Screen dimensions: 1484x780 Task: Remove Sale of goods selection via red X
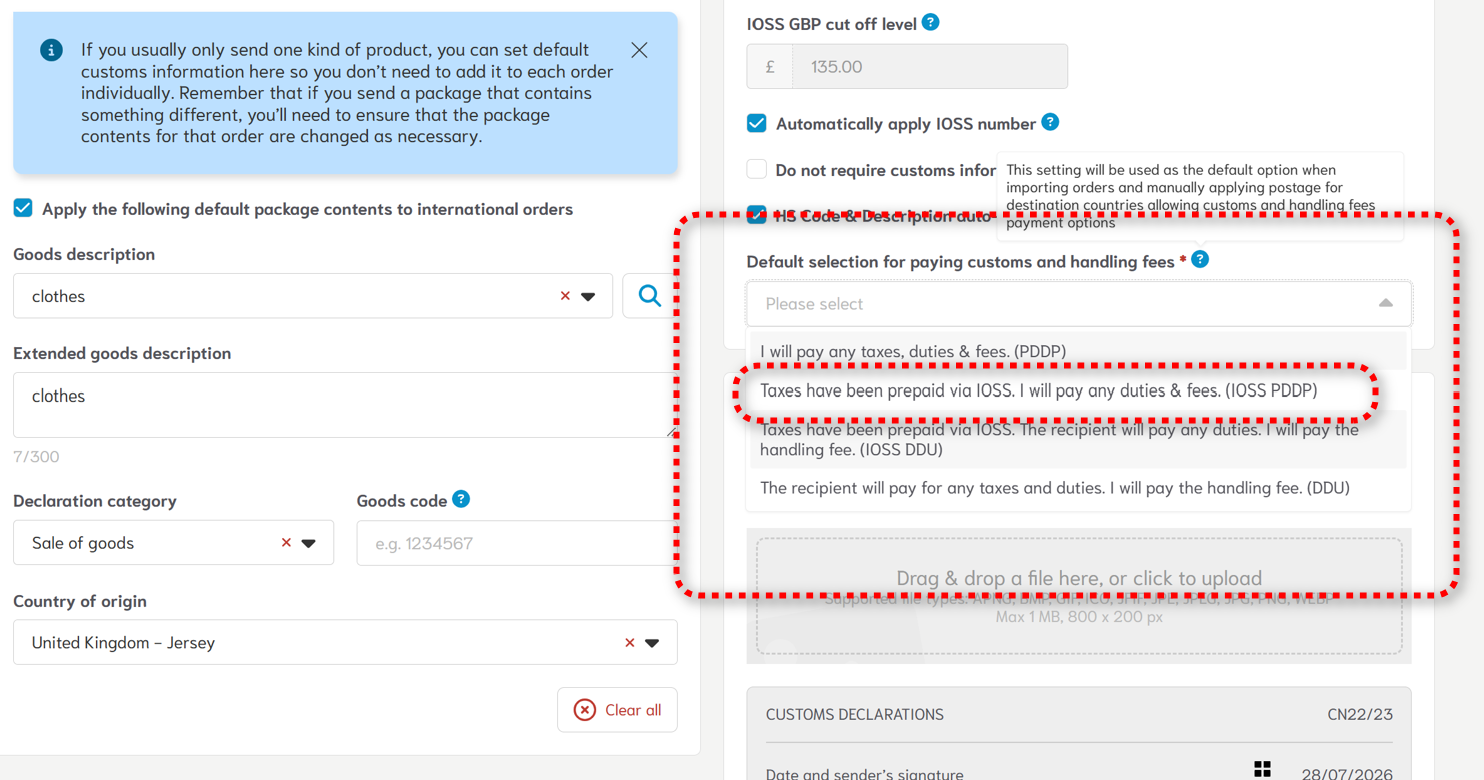click(x=286, y=543)
